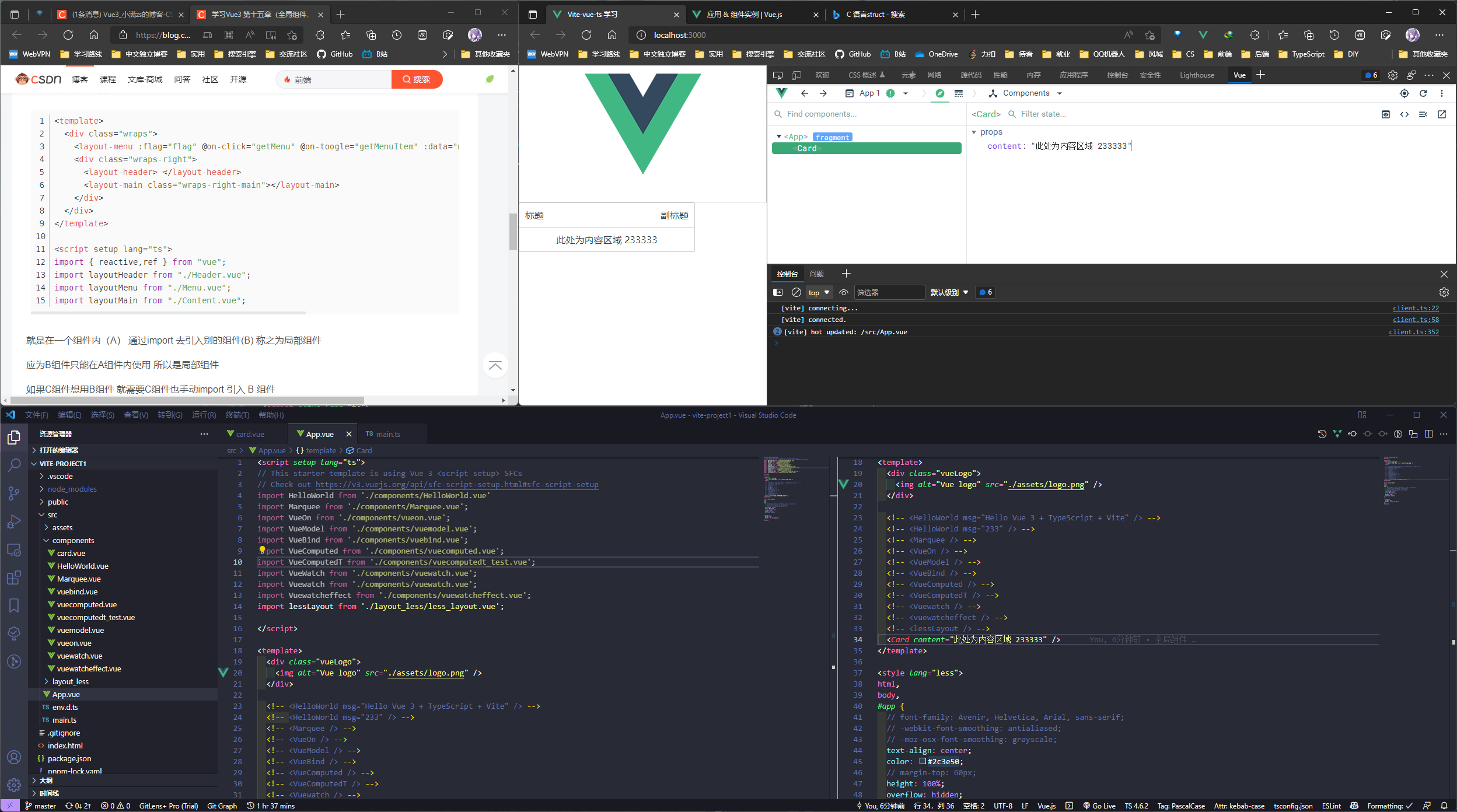The height and width of the screenshot is (812, 1457).
Task: Open console context 'top' dropdown
Action: point(819,292)
